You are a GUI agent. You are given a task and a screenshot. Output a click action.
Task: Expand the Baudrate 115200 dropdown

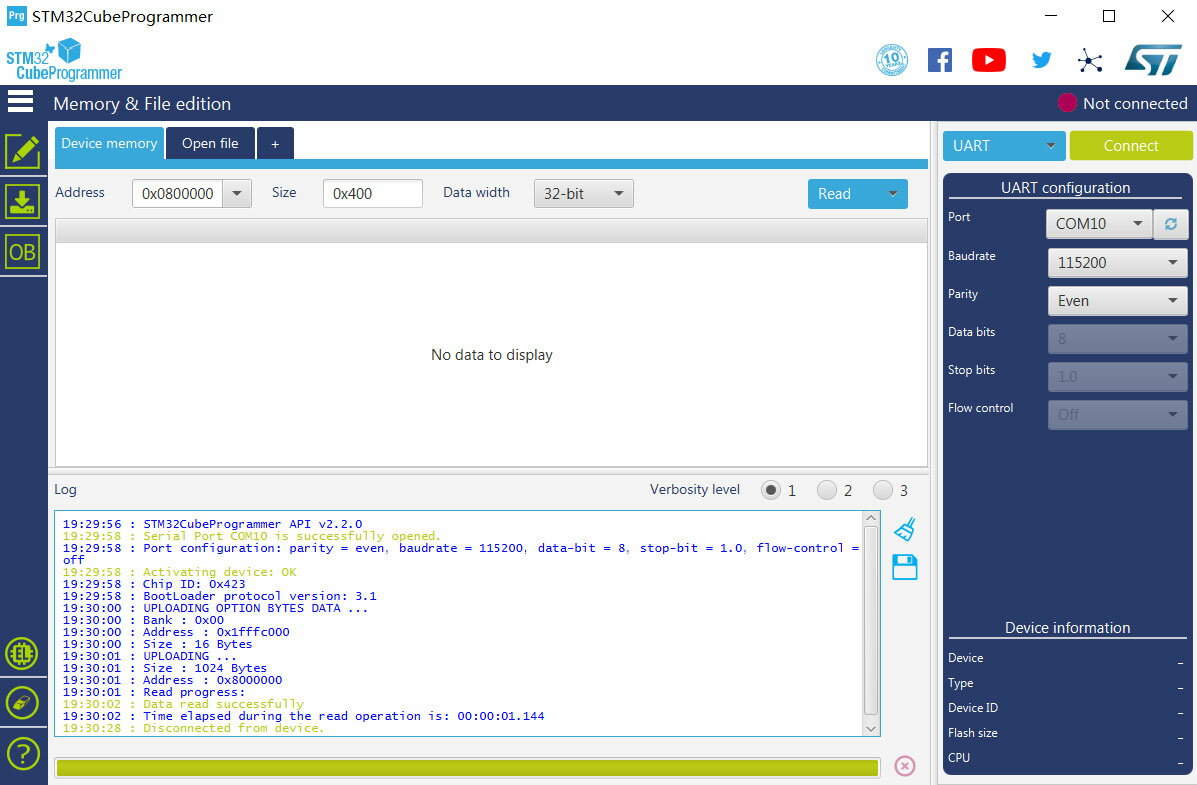(1116, 263)
